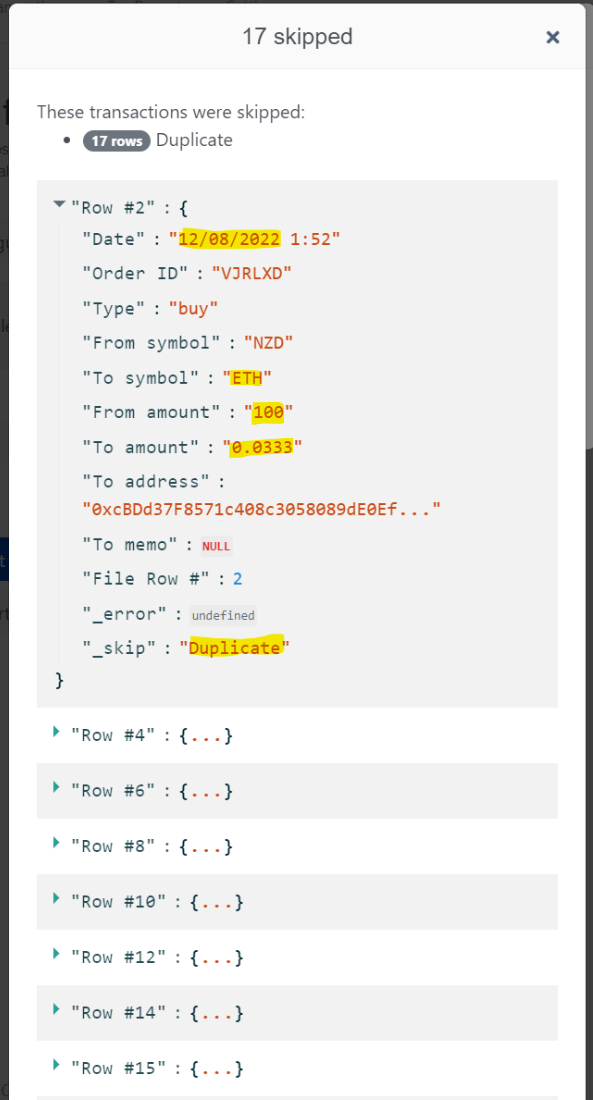The height and width of the screenshot is (1100, 593).
Task: Click the 17 rows badge
Action: click(x=116, y=141)
